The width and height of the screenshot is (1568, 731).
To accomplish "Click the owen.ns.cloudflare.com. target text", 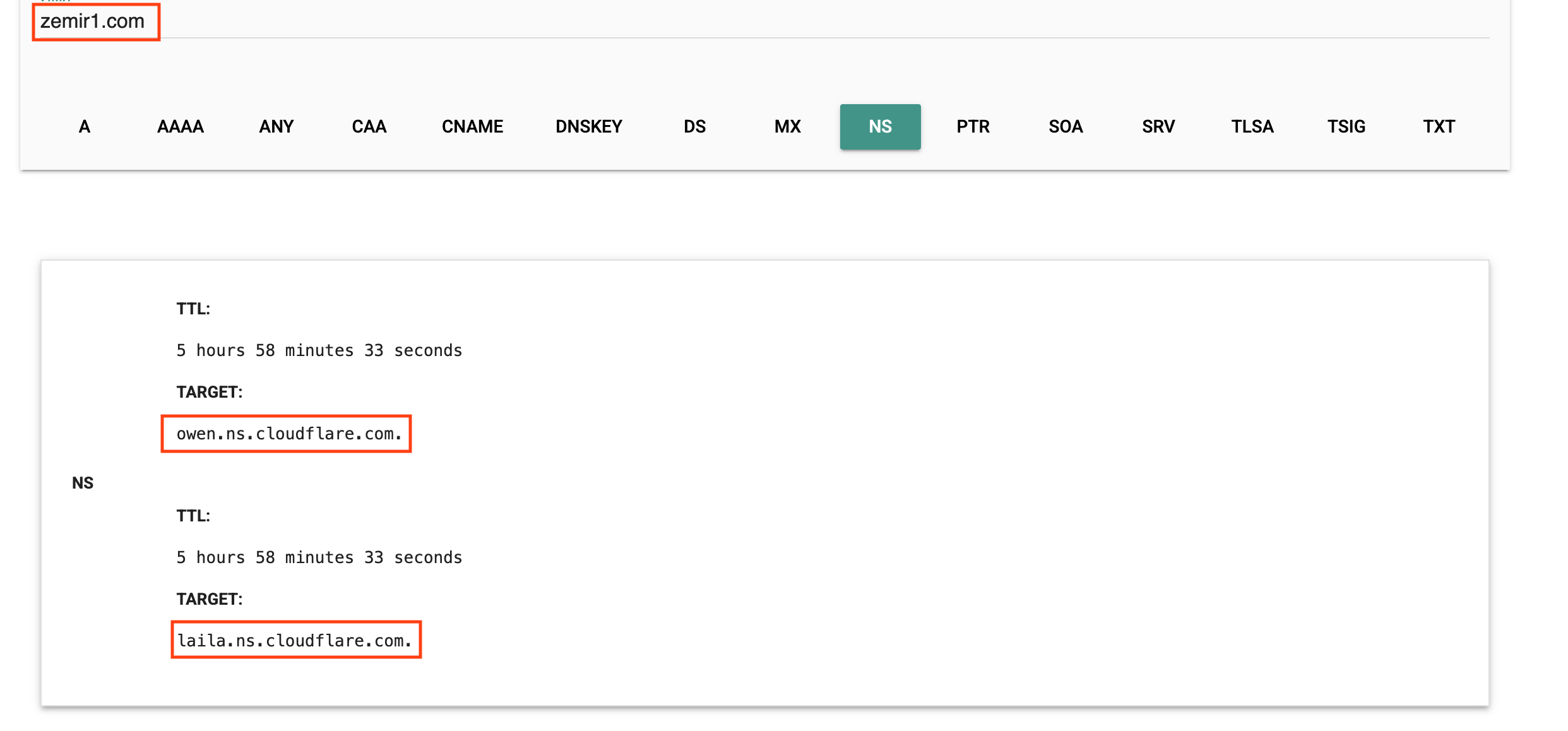I will 288,434.
